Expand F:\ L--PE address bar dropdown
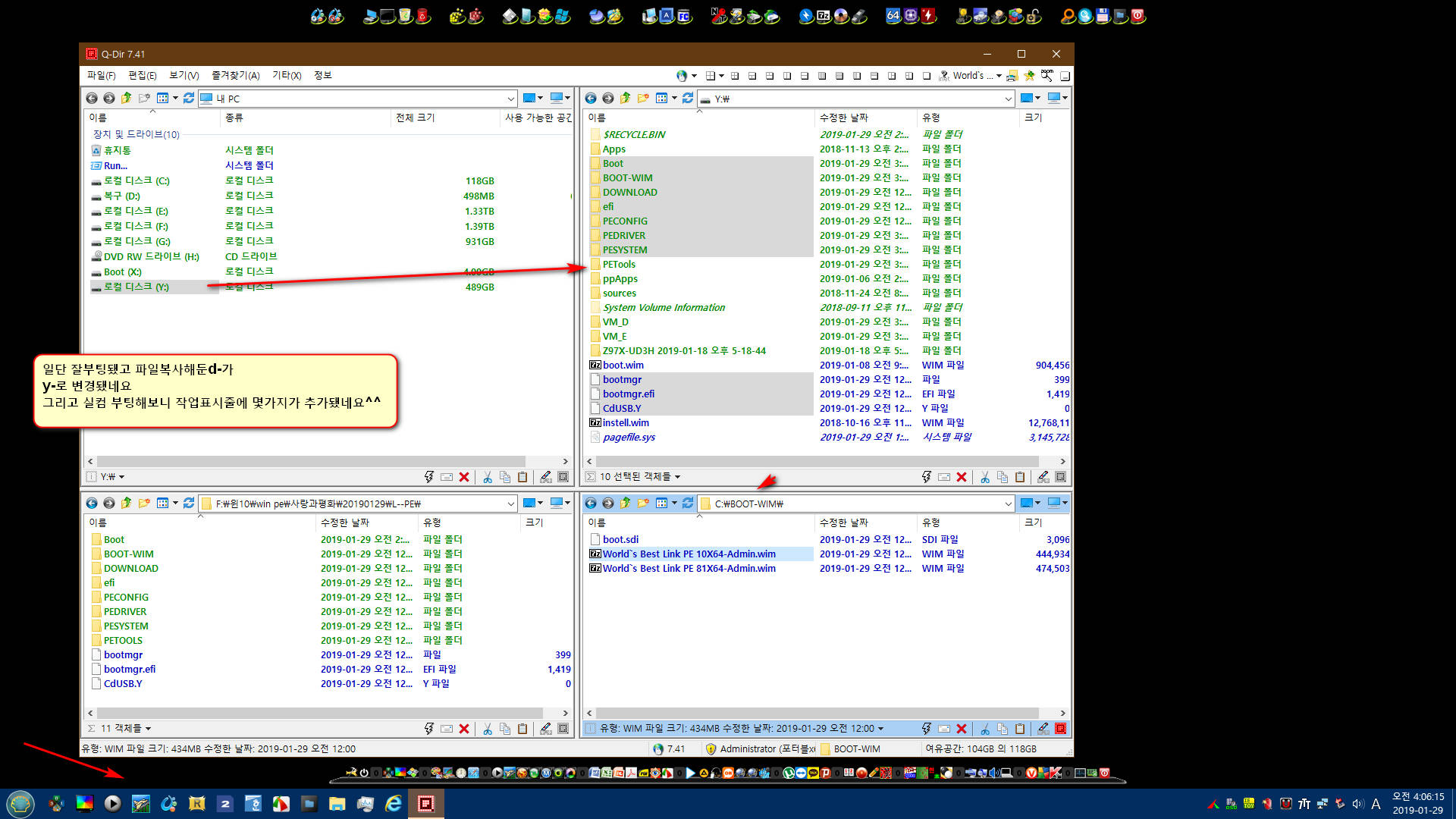This screenshot has height=819, width=1456. point(510,504)
